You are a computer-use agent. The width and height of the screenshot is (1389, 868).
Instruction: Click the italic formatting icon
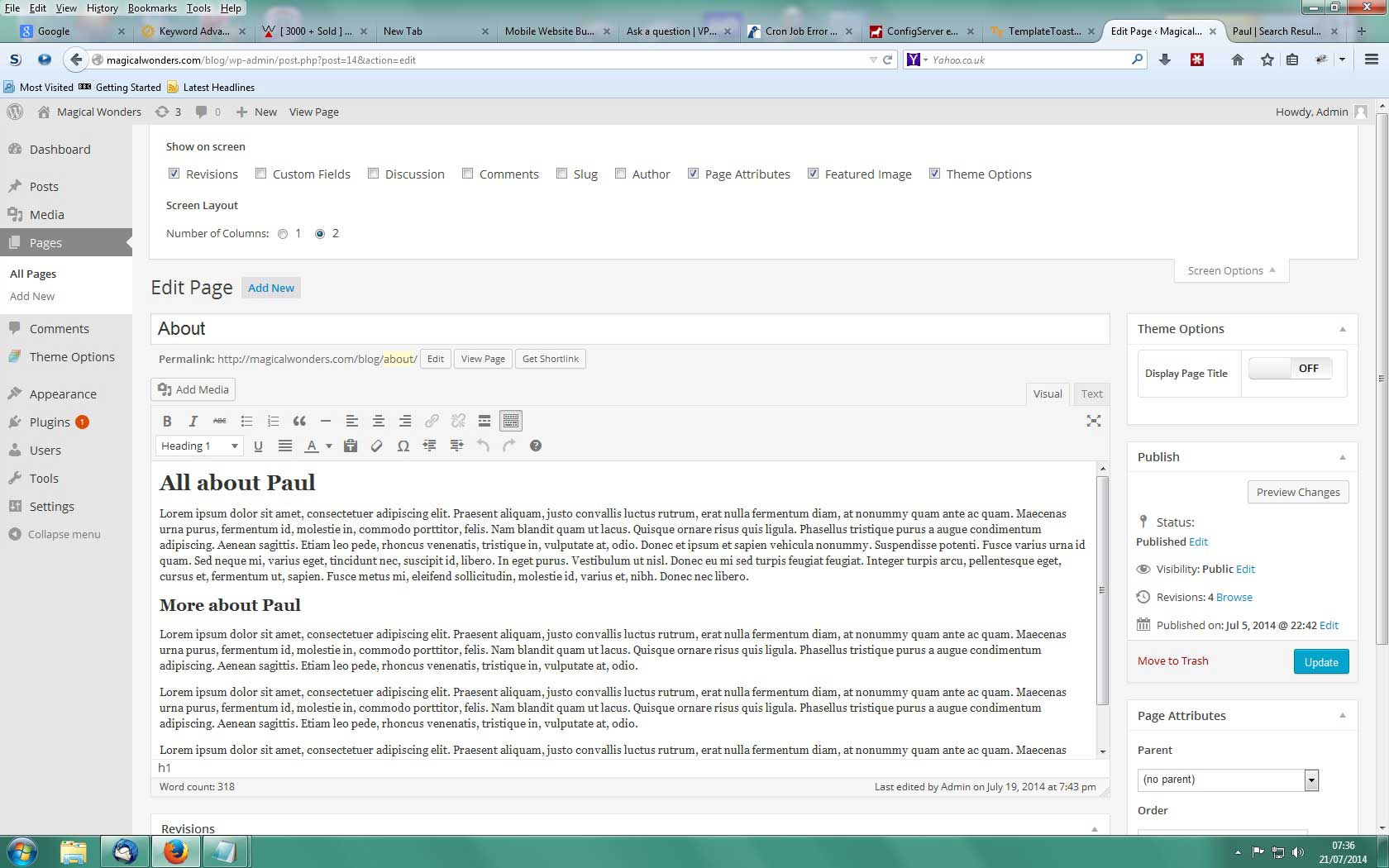pos(193,422)
